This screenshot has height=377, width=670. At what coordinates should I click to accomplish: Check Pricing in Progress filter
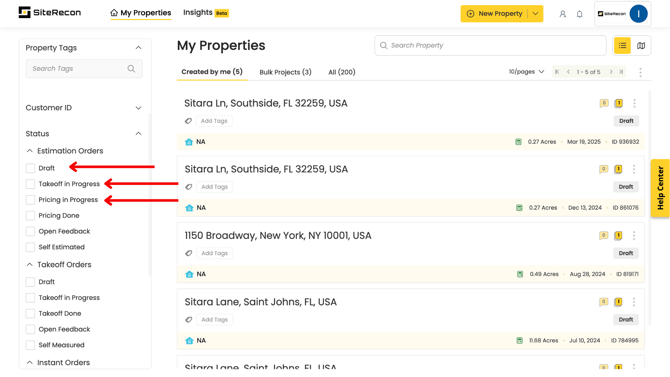pyautogui.click(x=30, y=200)
